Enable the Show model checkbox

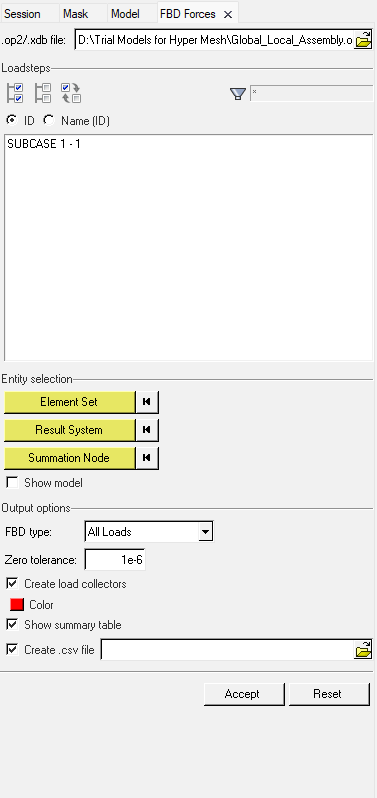(x=12, y=482)
